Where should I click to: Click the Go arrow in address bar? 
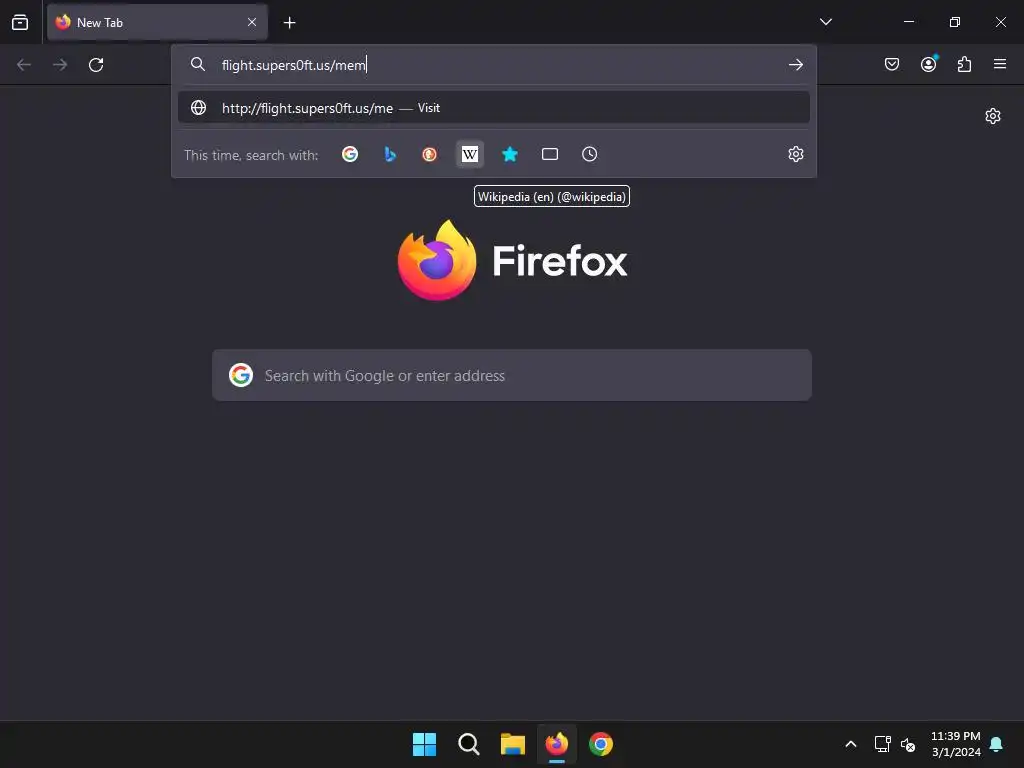[x=795, y=65]
